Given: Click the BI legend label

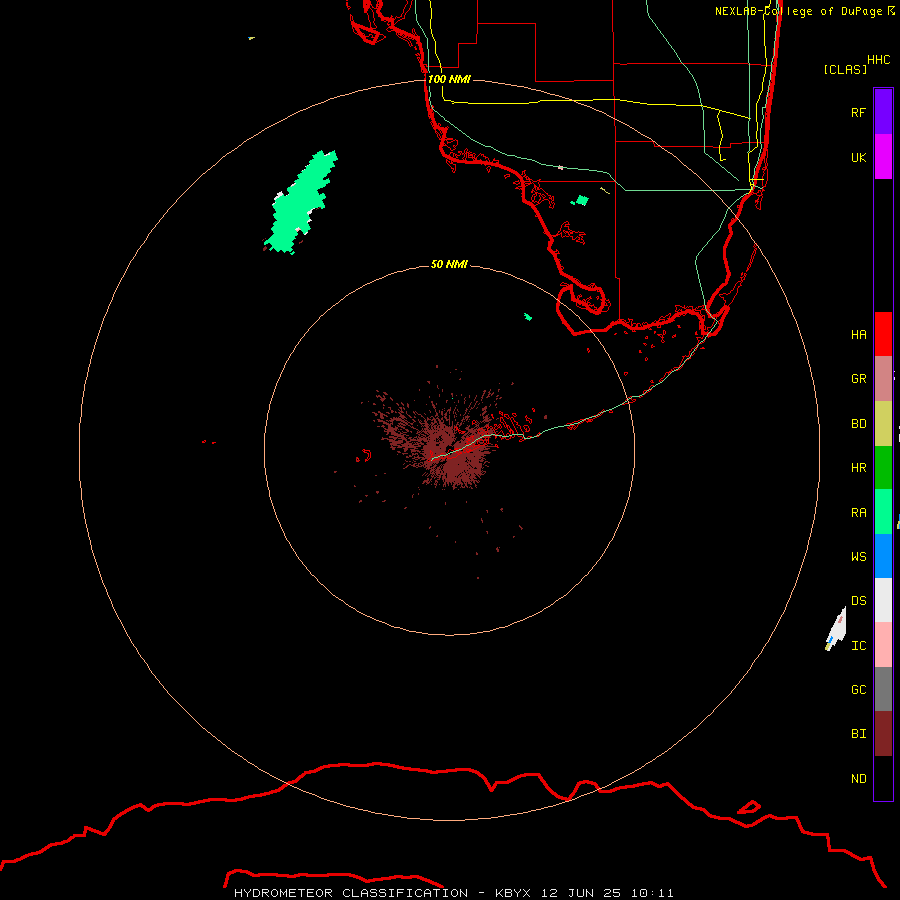Looking at the screenshot, I should [x=858, y=734].
